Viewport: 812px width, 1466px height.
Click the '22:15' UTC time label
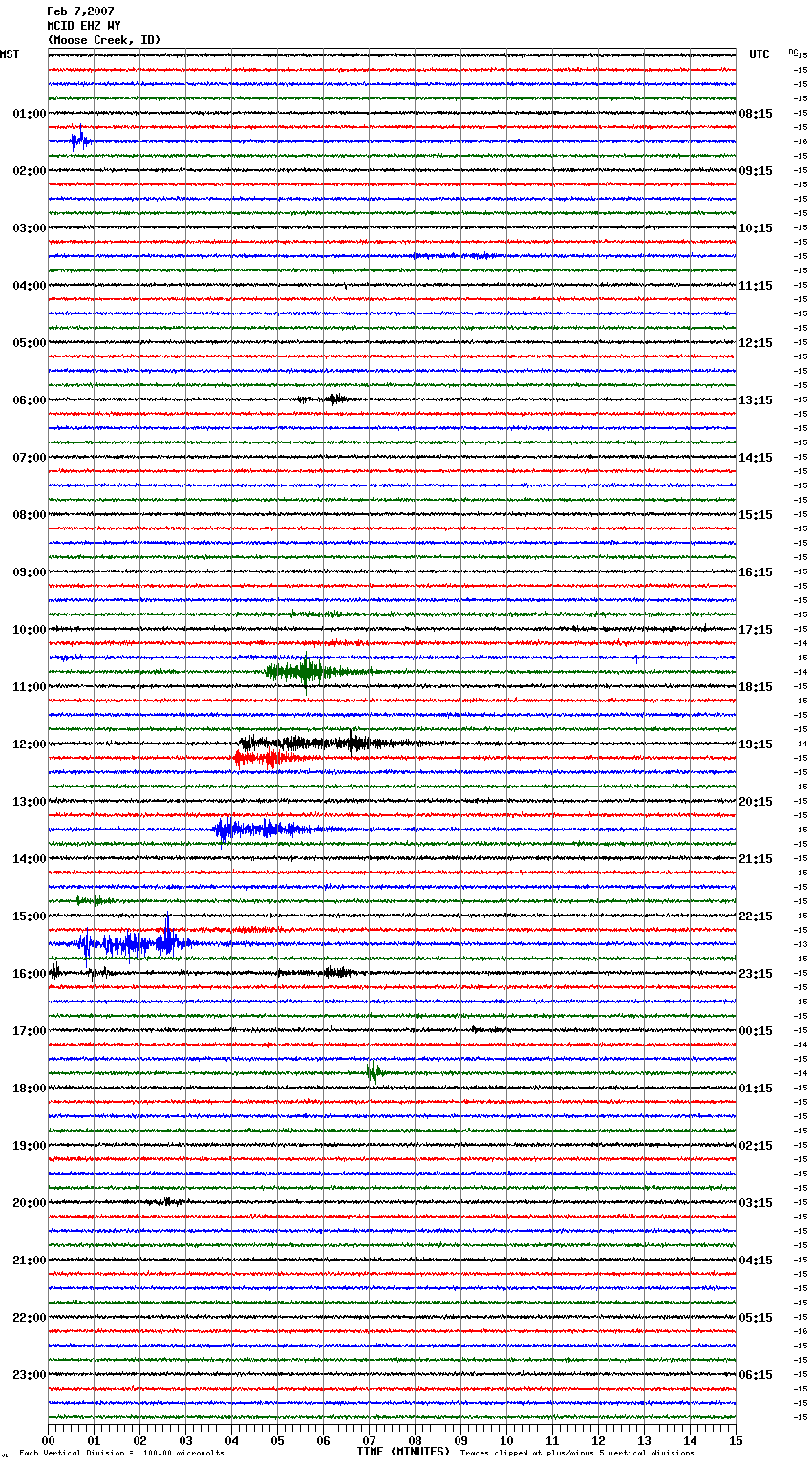coord(756,916)
